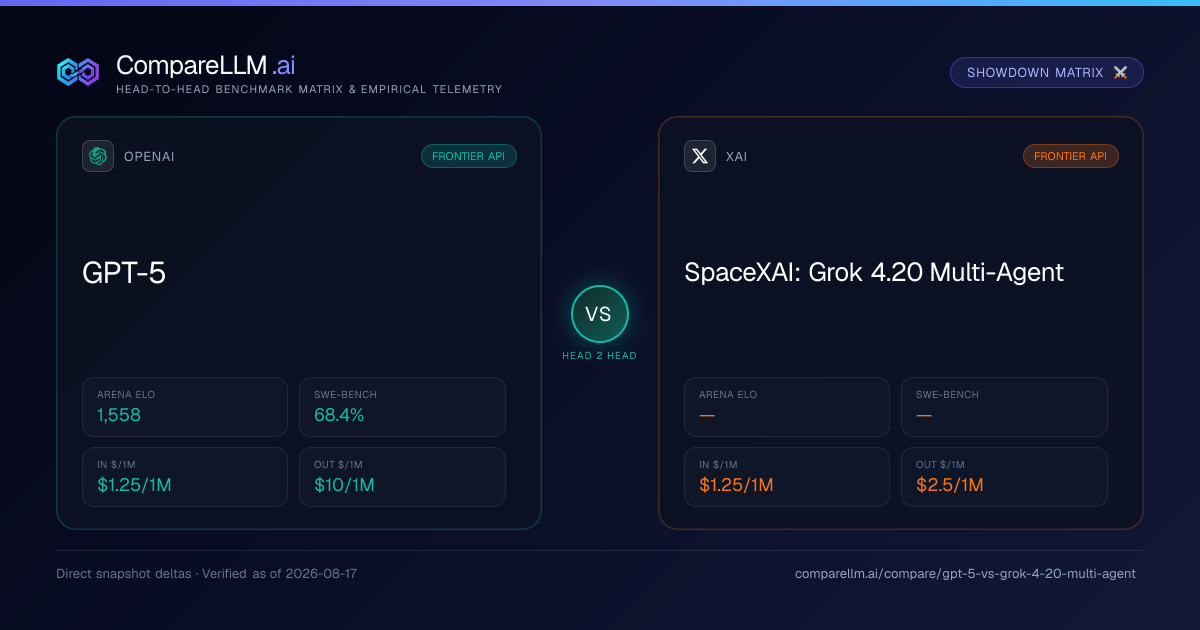Click Grok output price $2.5/1M tile
Screen dimensions: 1200x630
tap(1004, 477)
